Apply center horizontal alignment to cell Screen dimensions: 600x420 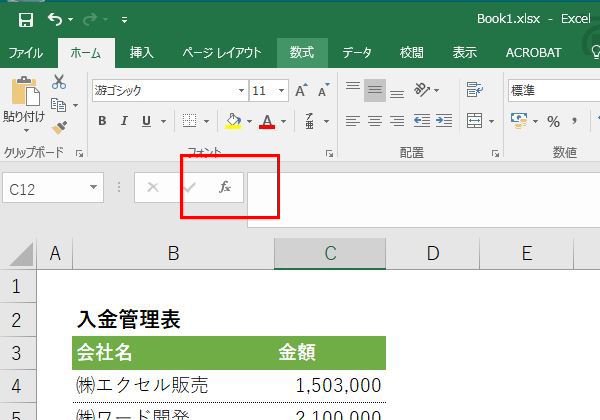(375, 121)
